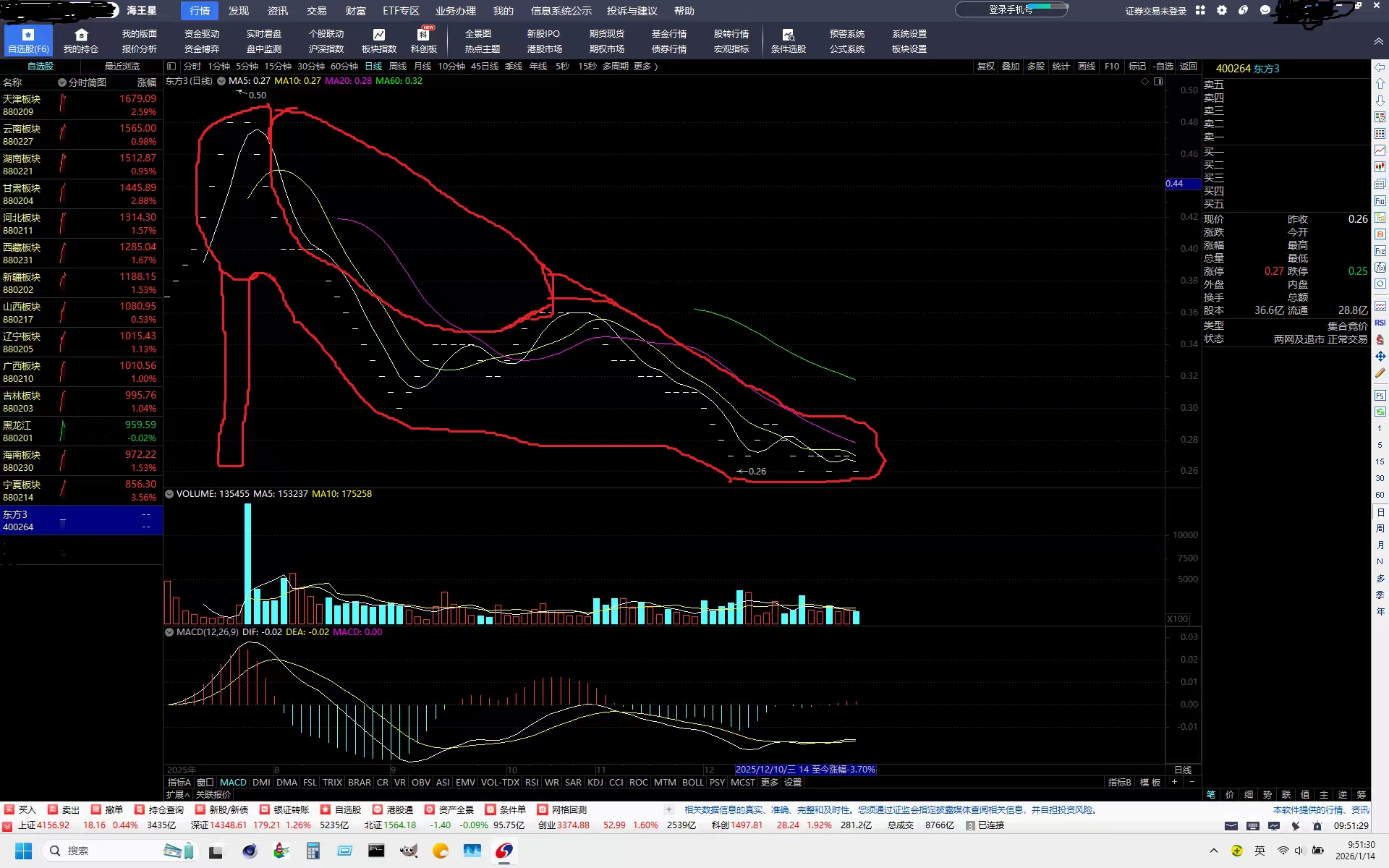
Task: Switch to the 最近浏览 tab
Action: pos(122,67)
